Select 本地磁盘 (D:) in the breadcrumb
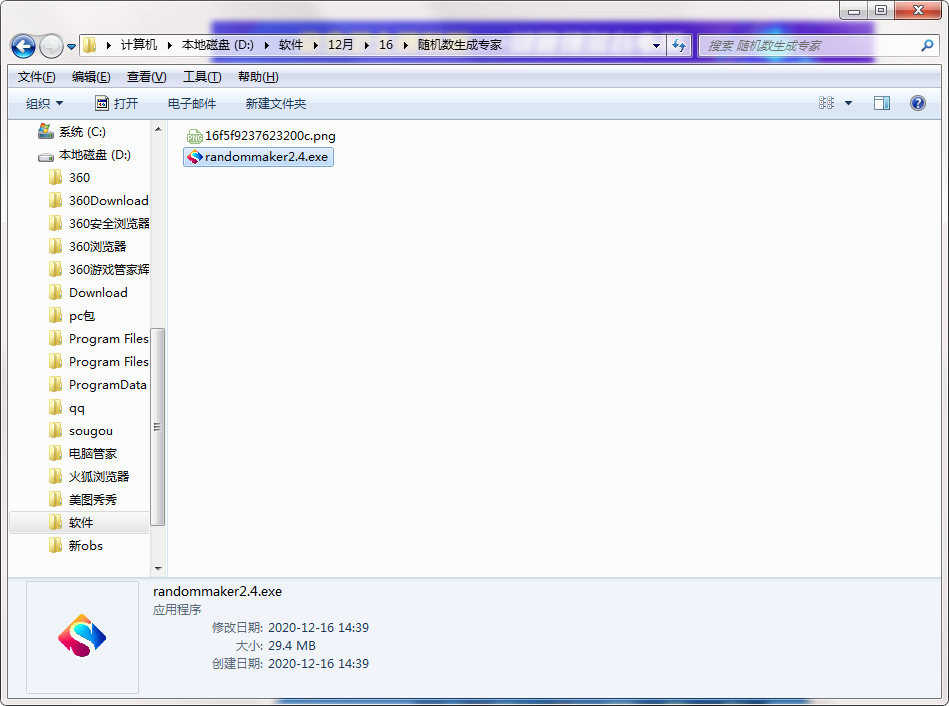This screenshot has width=949, height=706. [x=218, y=45]
